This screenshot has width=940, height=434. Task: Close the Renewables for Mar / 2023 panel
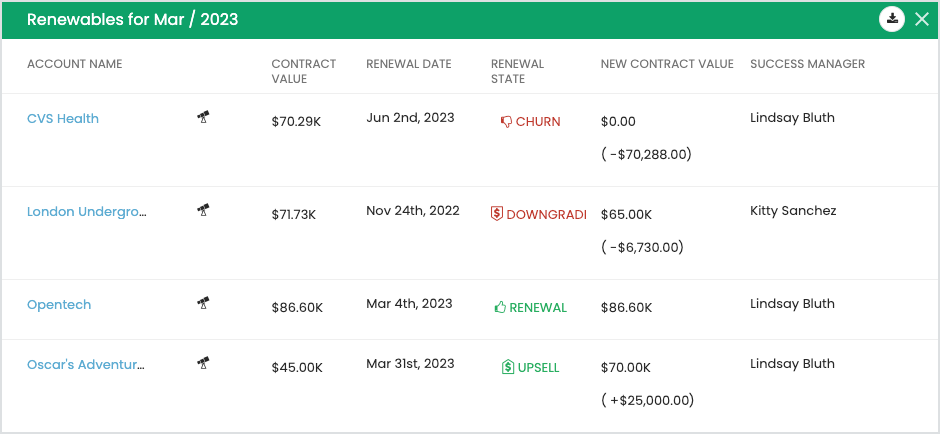[x=922, y=19]
